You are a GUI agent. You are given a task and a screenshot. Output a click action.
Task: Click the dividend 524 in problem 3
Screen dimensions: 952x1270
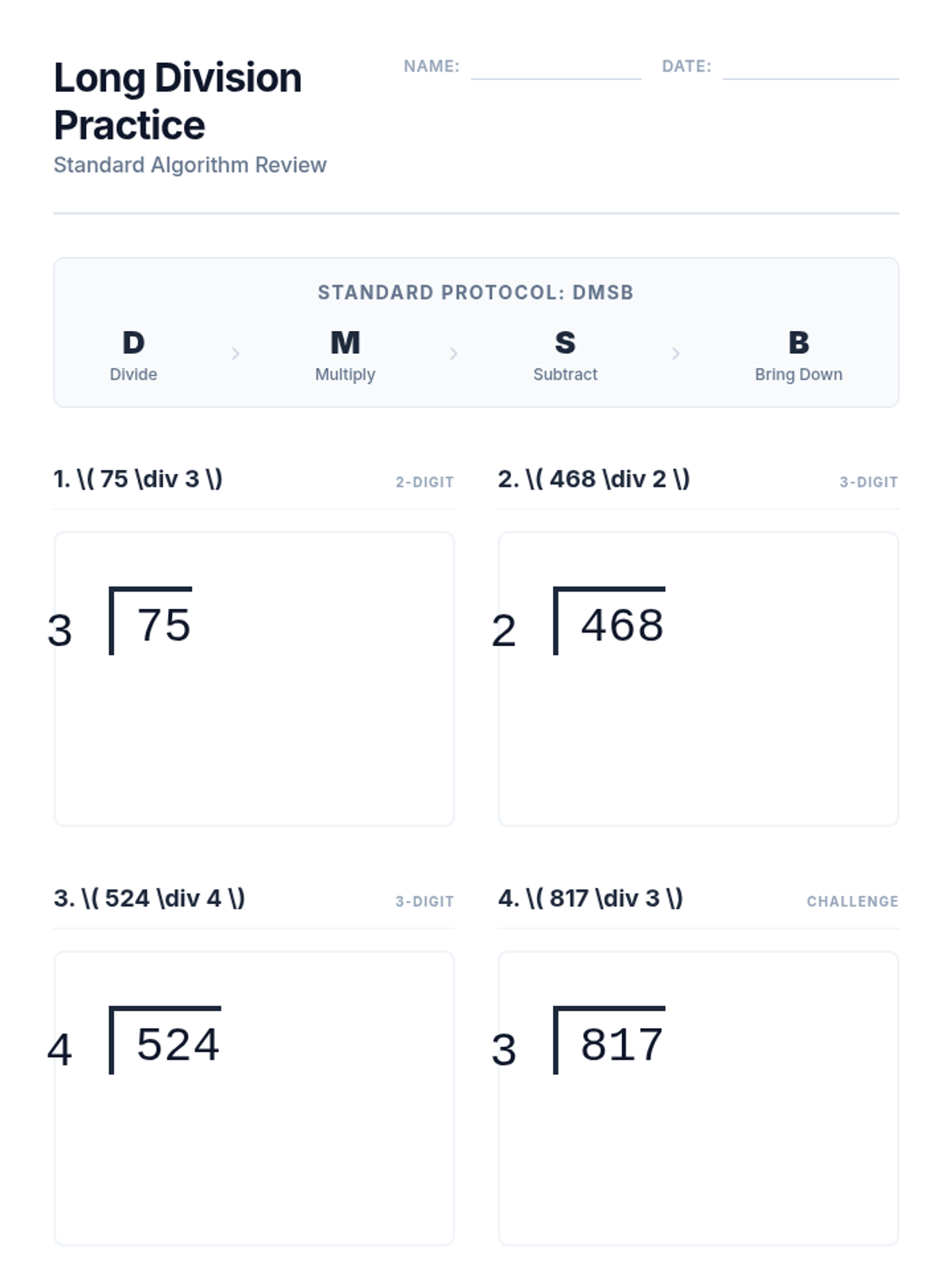[x=178, y=1045]
